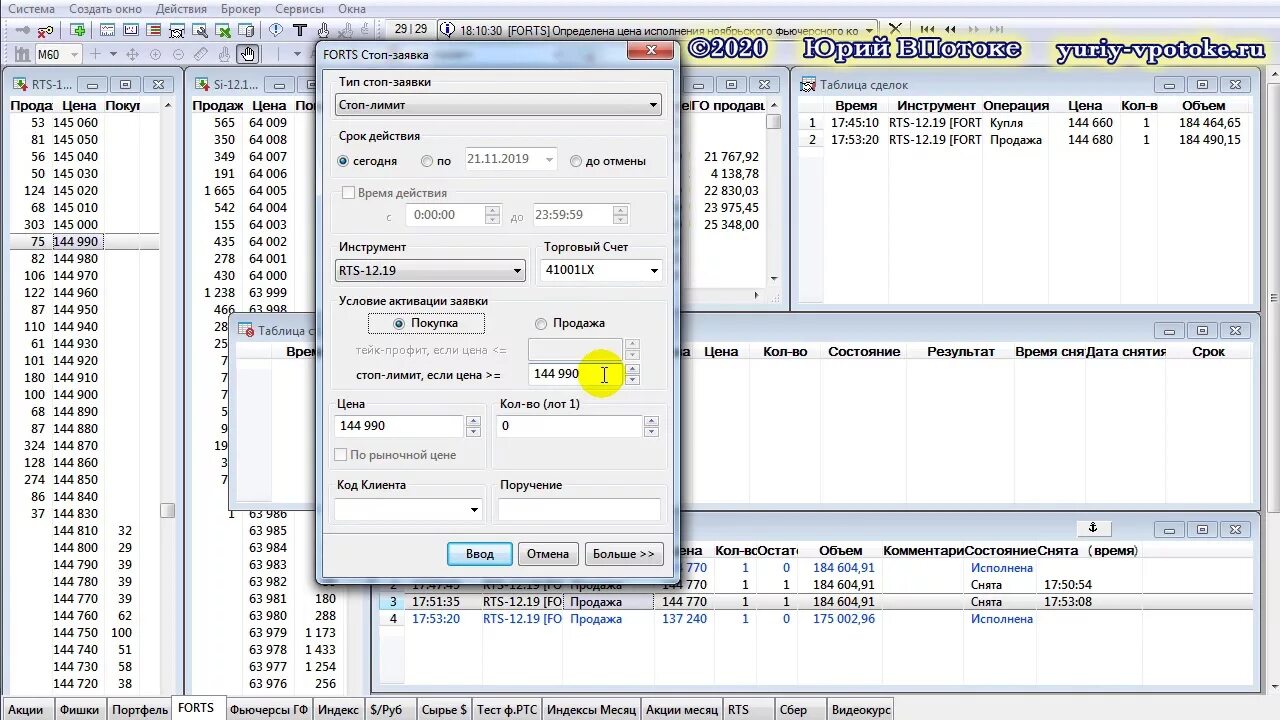Screen dimensions: 1280x720
Task: Click the Таблица сделок window title icon
Action: (808, 85)
